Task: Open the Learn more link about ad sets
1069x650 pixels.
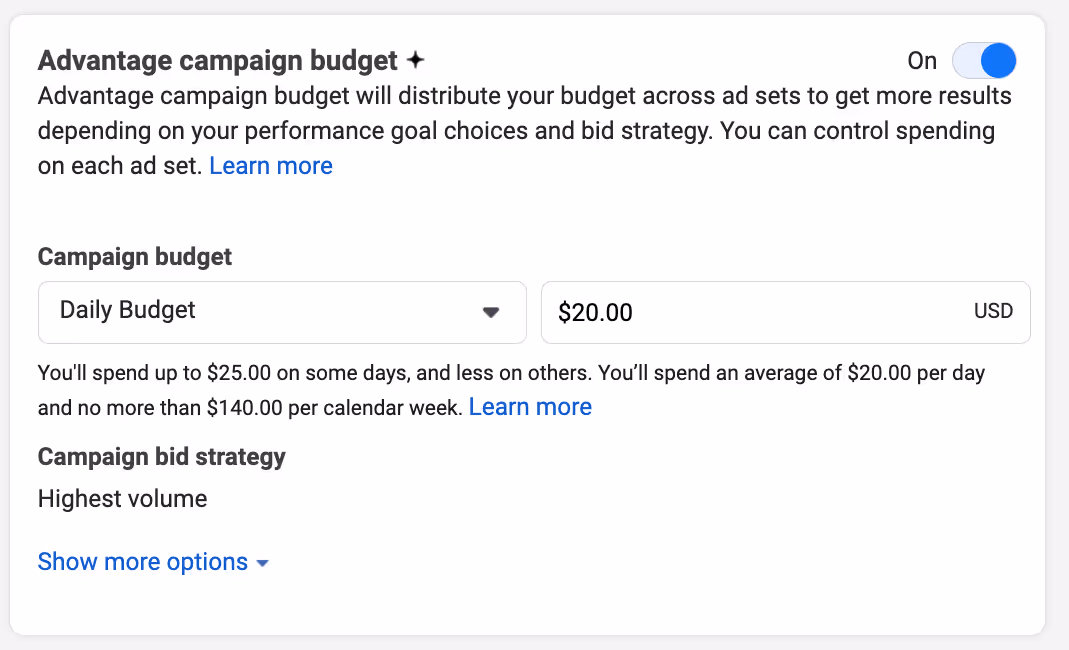Action: click(271, 166)
